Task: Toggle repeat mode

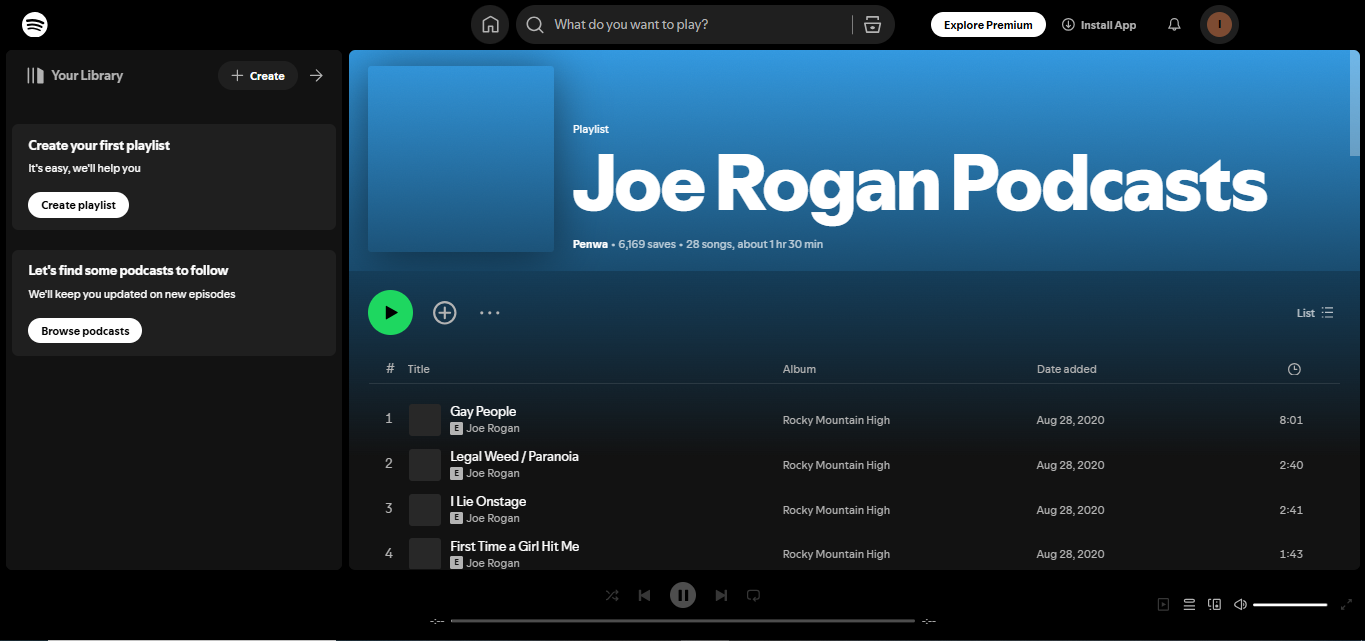Action: click(x=753, y=595)
